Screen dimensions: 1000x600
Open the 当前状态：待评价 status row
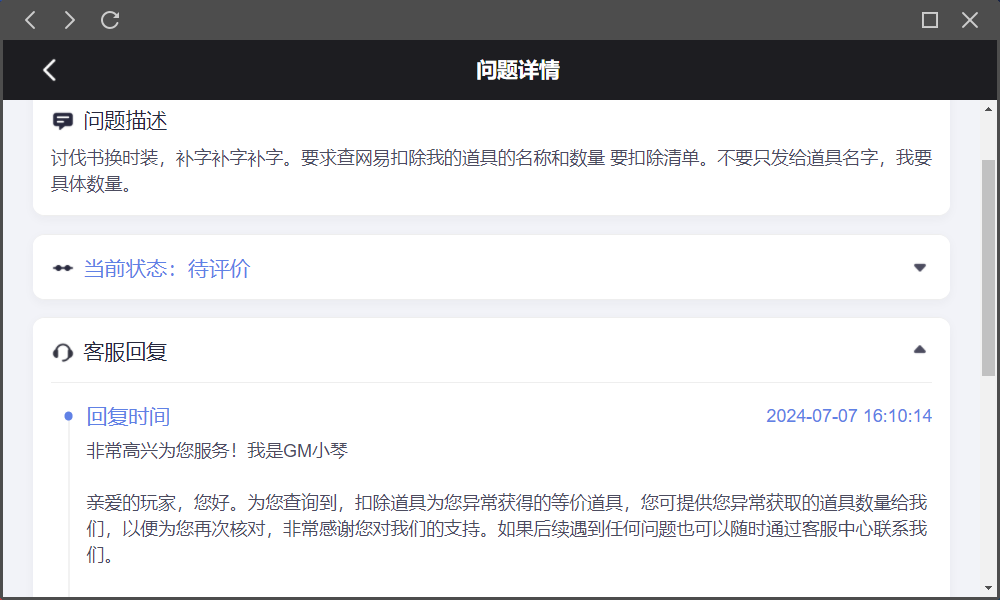pos(167,269)
